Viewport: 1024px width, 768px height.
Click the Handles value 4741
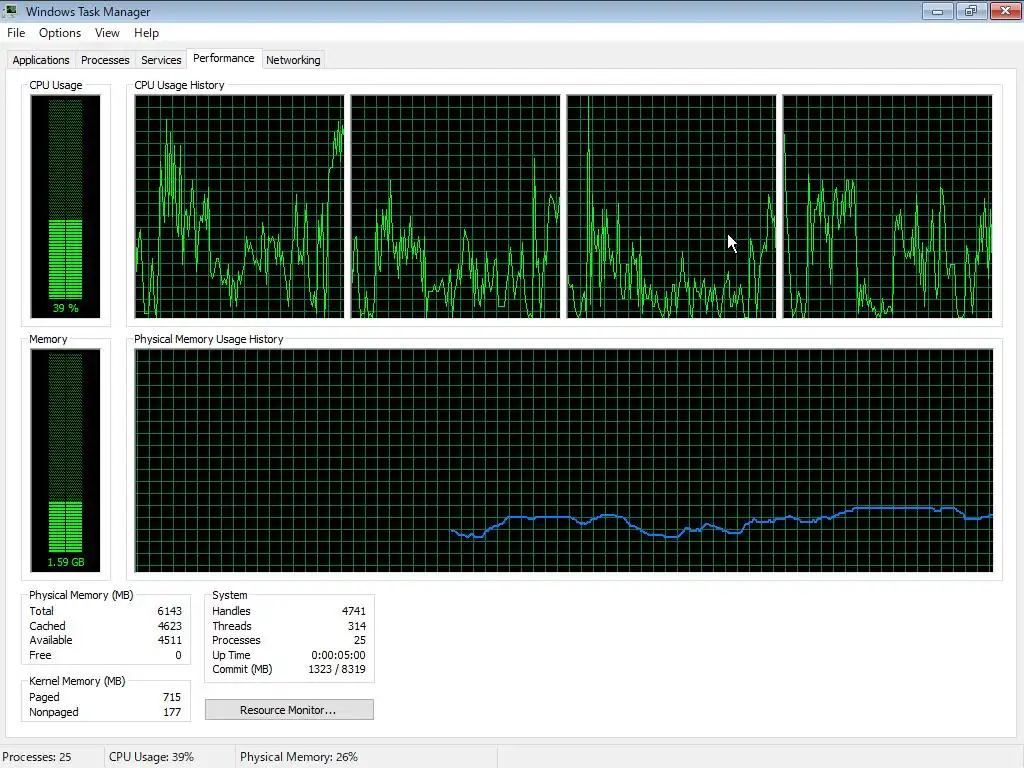pos(353,611)
